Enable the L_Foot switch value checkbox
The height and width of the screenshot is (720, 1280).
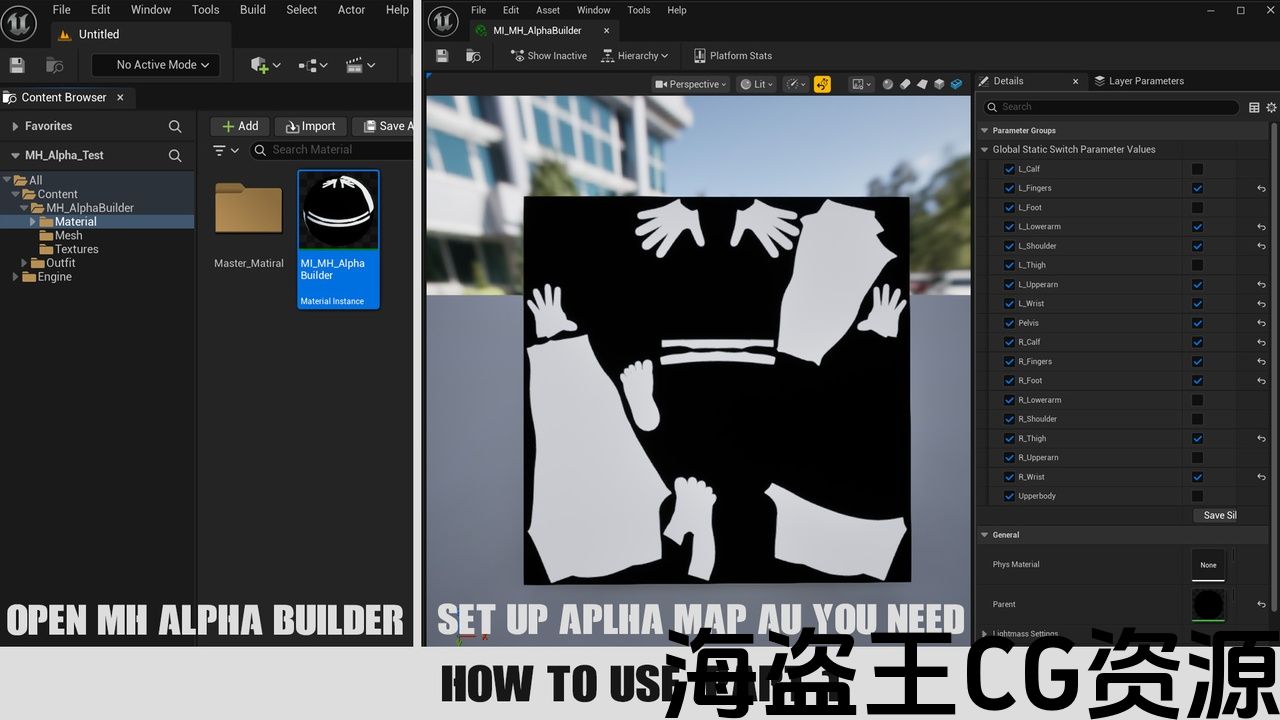[x=1197, y=208]
